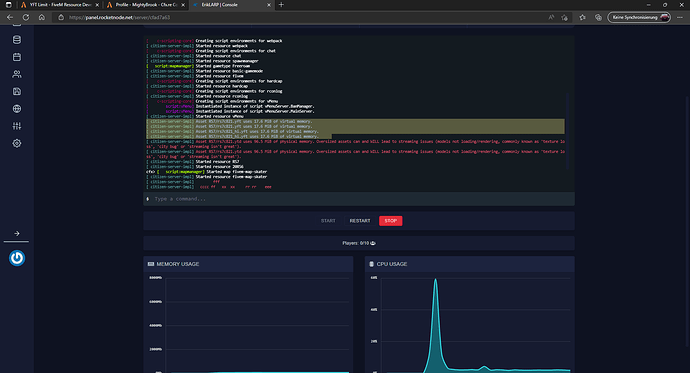Screen dimensions: 690x373
Task: Click the Keine Synchronisierung profile button
Action: point(639,18)
